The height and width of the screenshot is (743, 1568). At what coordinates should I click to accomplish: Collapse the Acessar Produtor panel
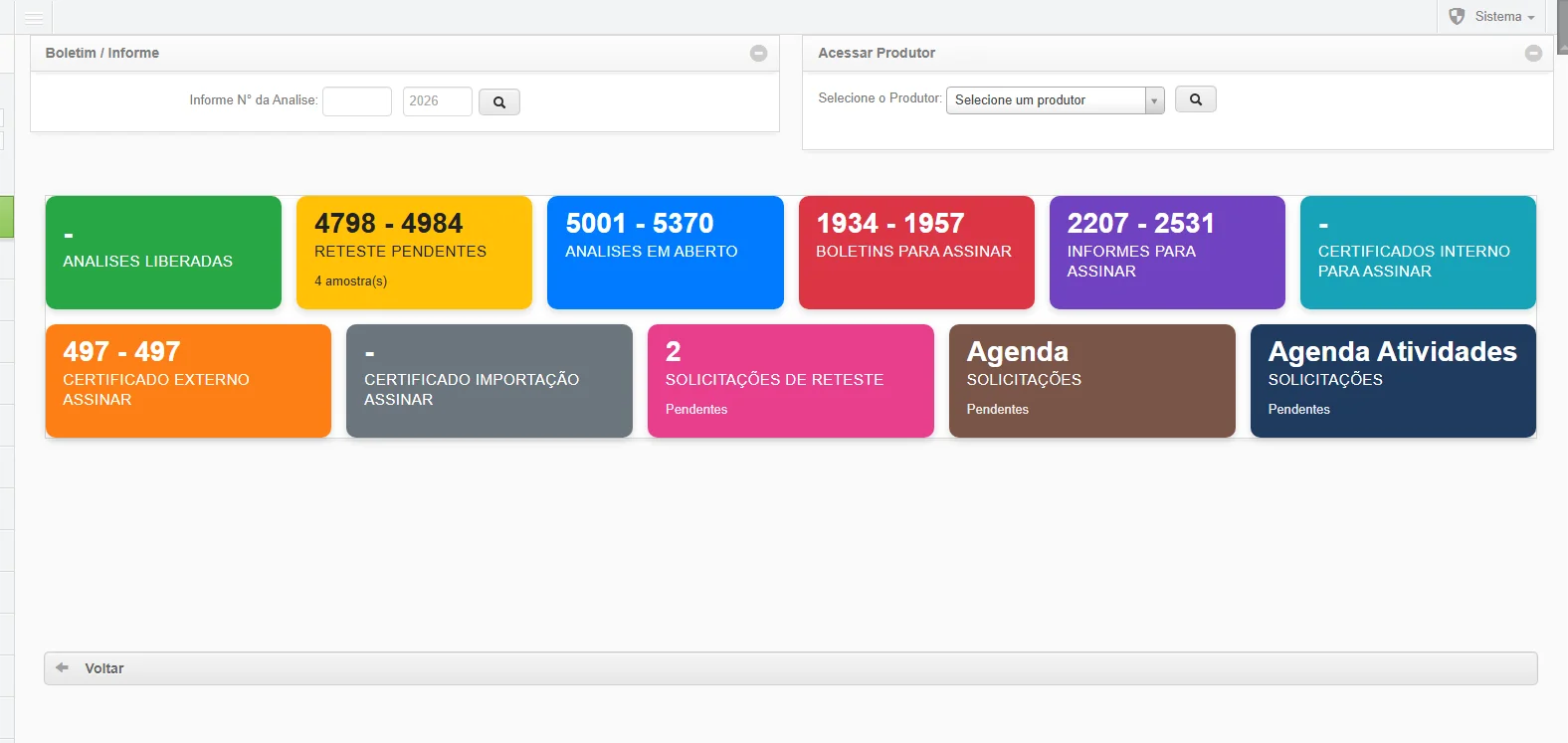pos(1533,53)
